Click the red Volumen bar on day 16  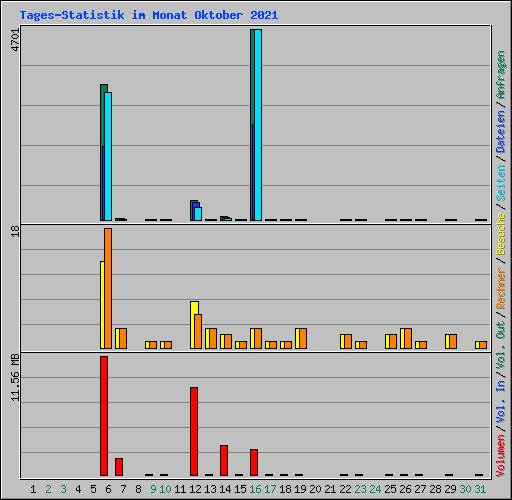click(x=254, y=462)
